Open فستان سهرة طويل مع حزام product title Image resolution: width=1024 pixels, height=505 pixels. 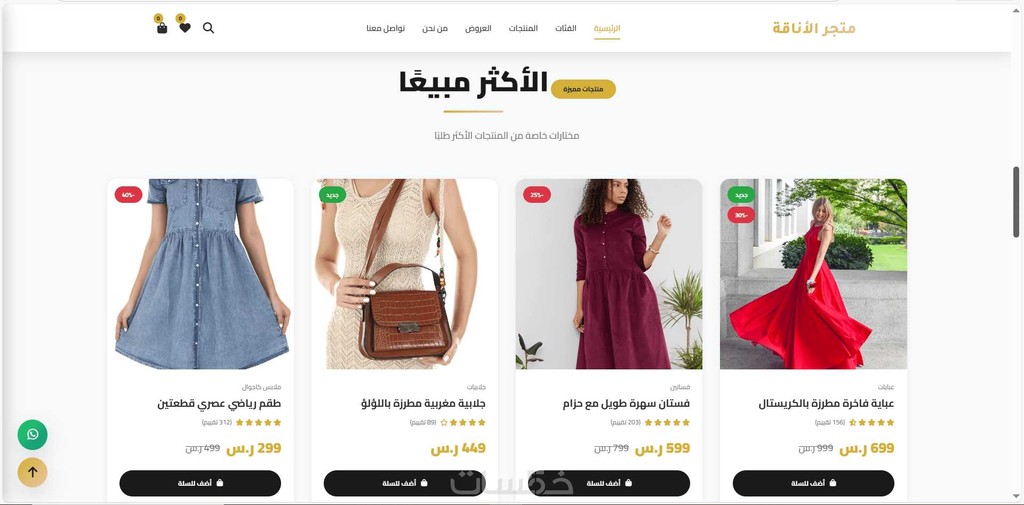626,404
